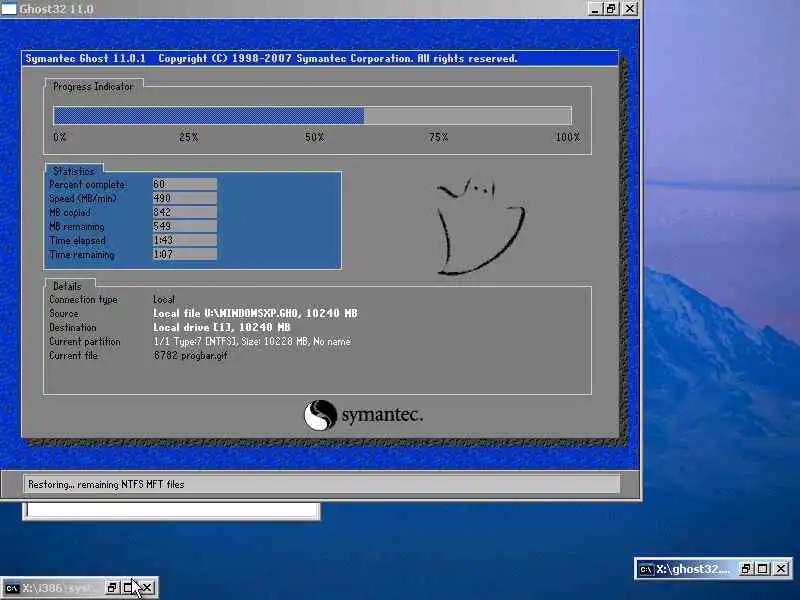Click the MB copied value 842
The height and width of the screenshot is (600, 800).
pyautogui.click(x=185, y=212)
